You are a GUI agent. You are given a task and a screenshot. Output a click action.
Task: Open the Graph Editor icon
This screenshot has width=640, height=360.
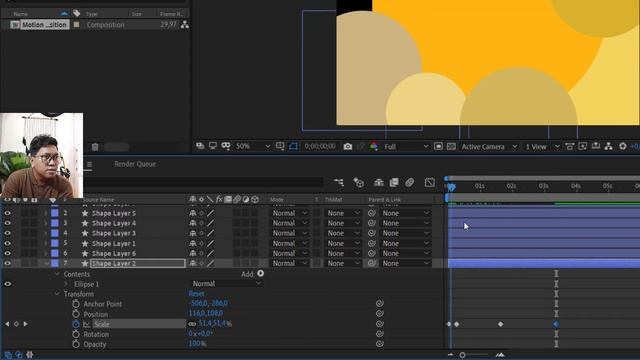coord(430,182)
